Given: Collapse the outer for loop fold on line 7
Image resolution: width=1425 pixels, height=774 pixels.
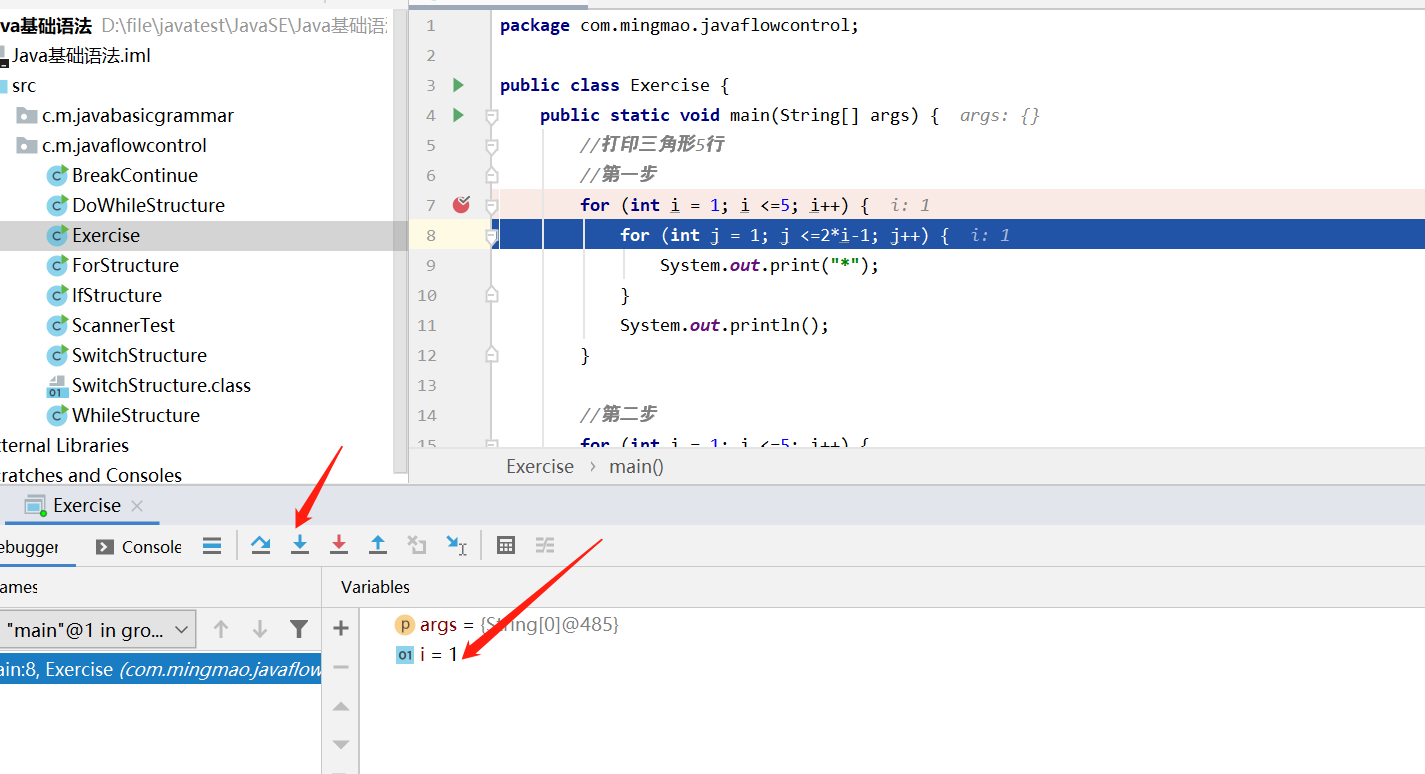Looking at the screenshot, I should click(x=491, y=206).
